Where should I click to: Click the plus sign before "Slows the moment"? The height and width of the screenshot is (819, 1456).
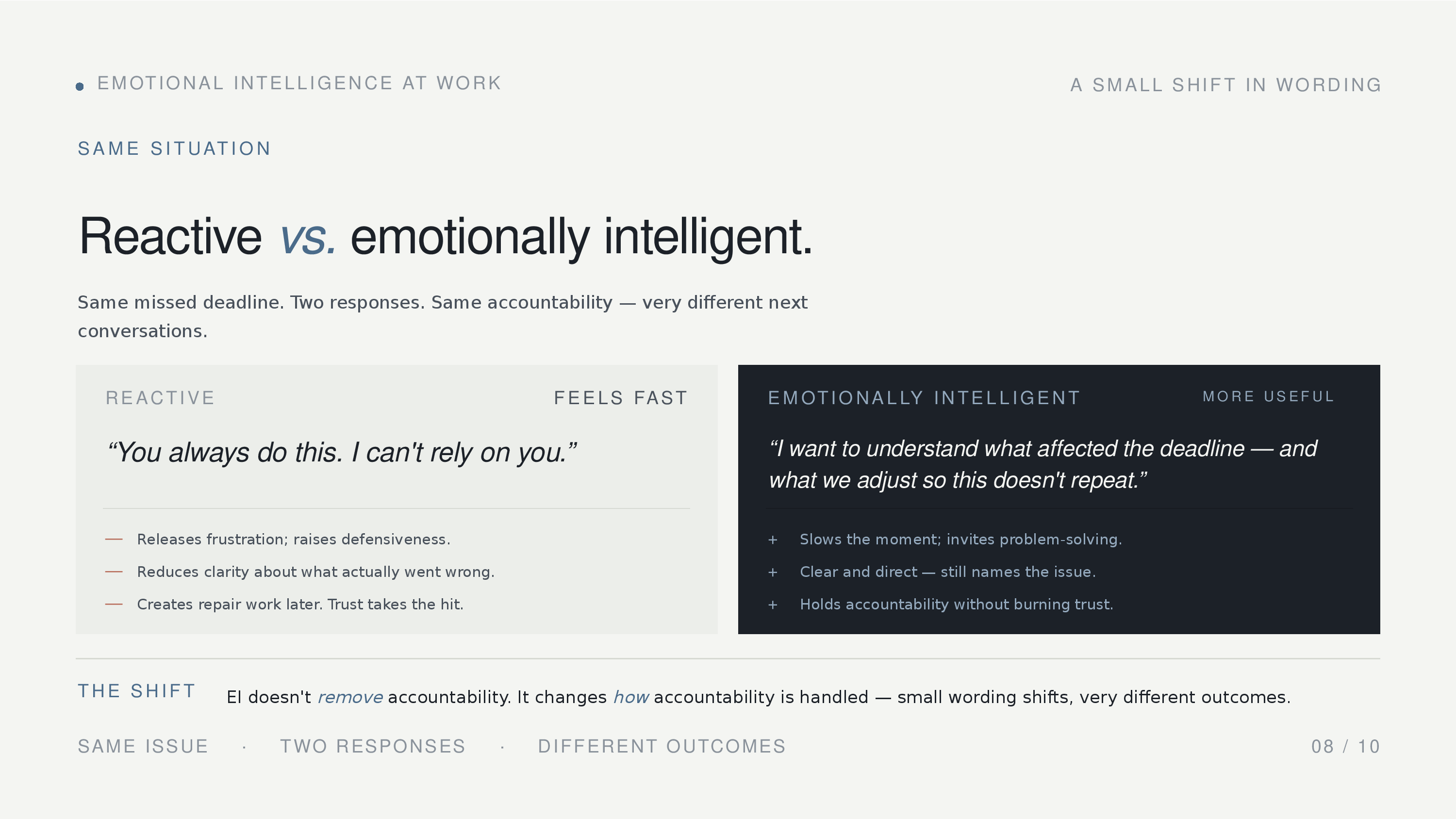click(x=773, y=541)
